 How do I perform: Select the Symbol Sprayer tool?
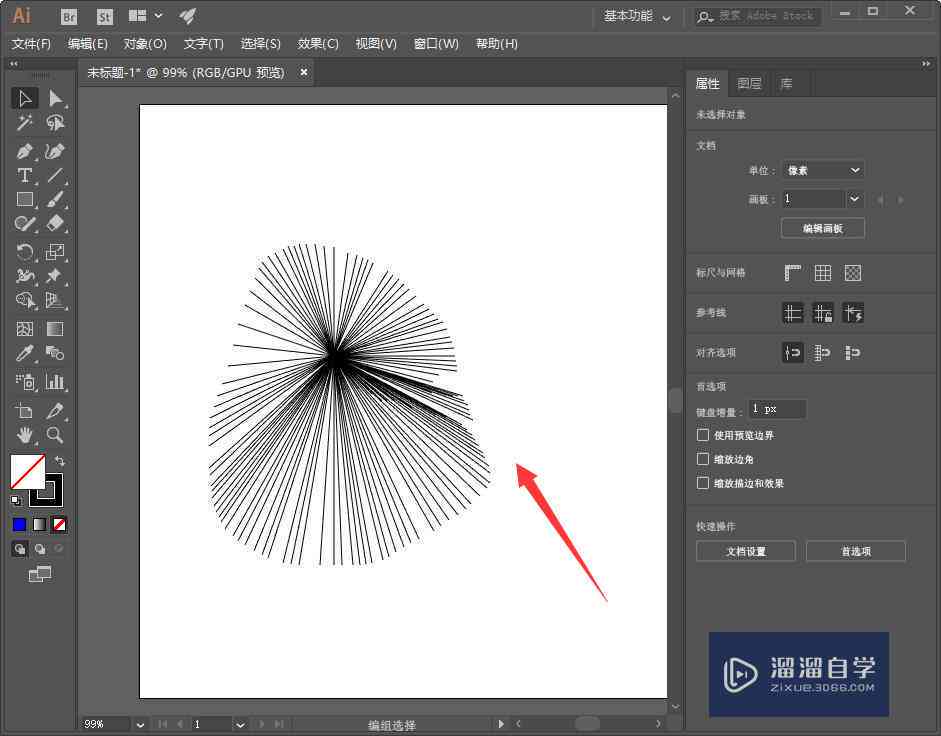tap(25, 382)
